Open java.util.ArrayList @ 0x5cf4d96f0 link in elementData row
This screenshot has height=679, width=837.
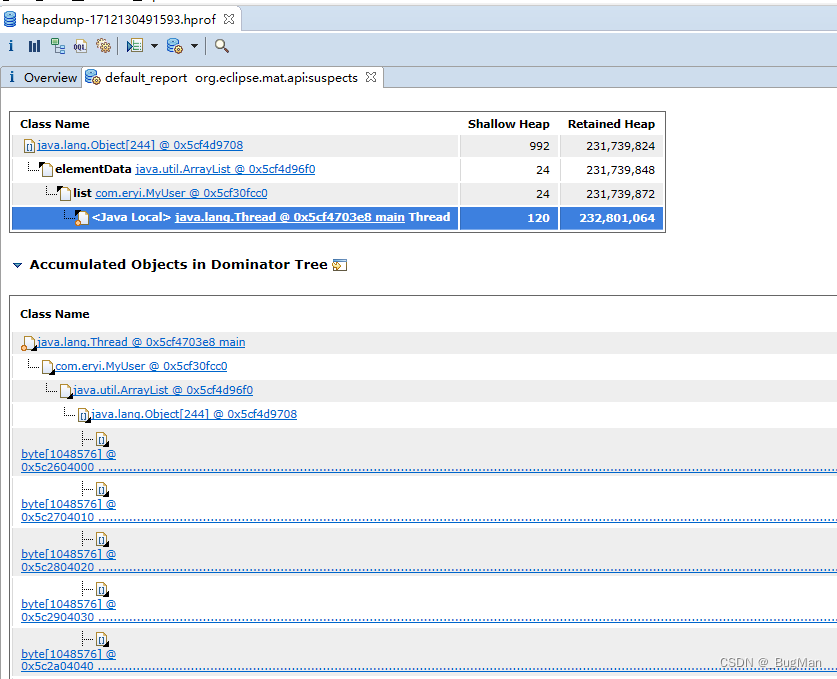coord(225,169)
